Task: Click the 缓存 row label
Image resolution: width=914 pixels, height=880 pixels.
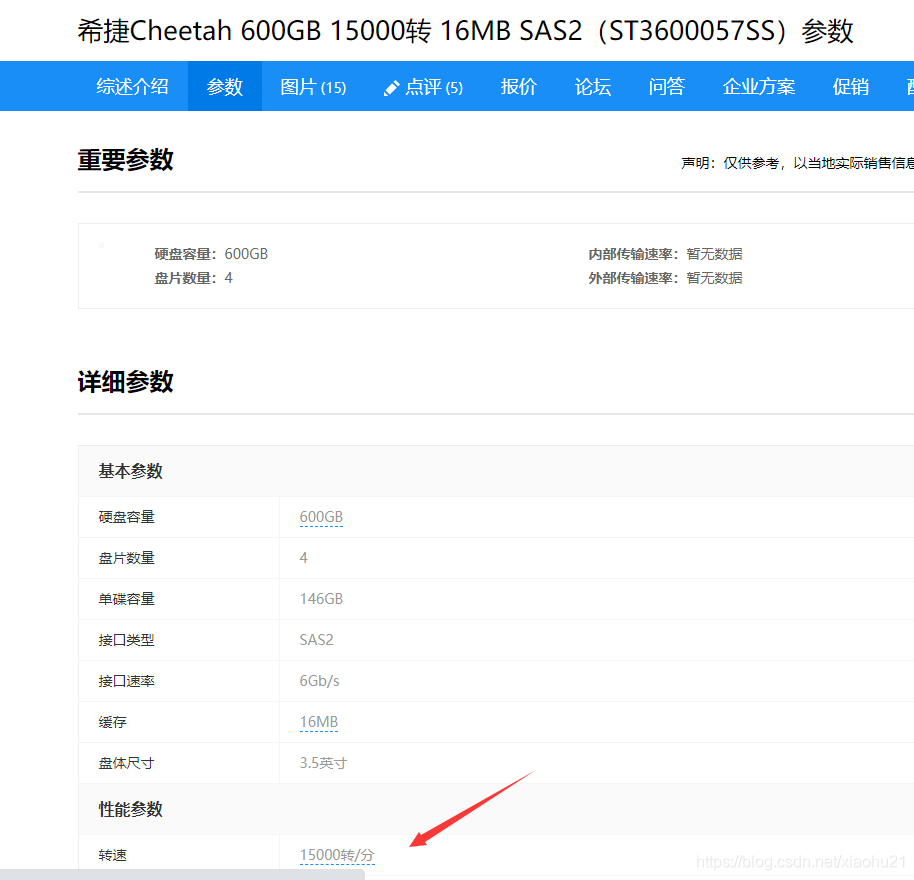Action: pos(113,722)
